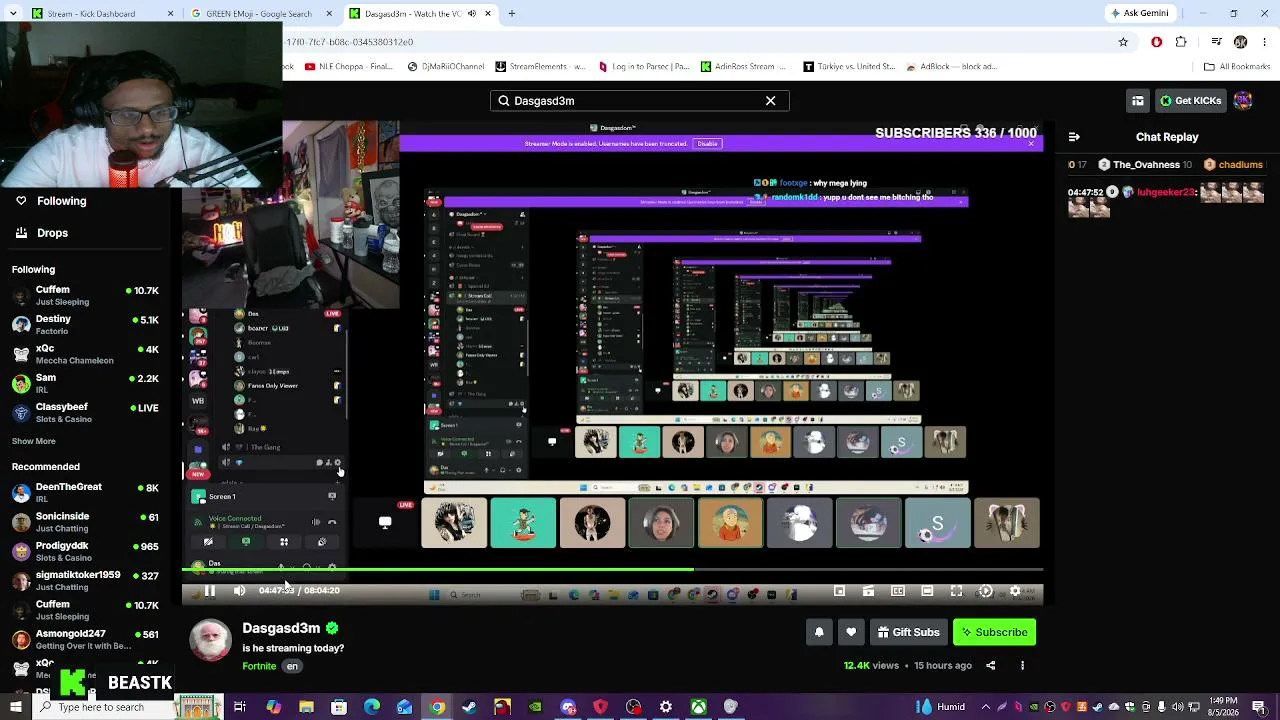Pause the video with the player pause button
The width and height of the screenshot is (1280, 720).
point(210,591)
